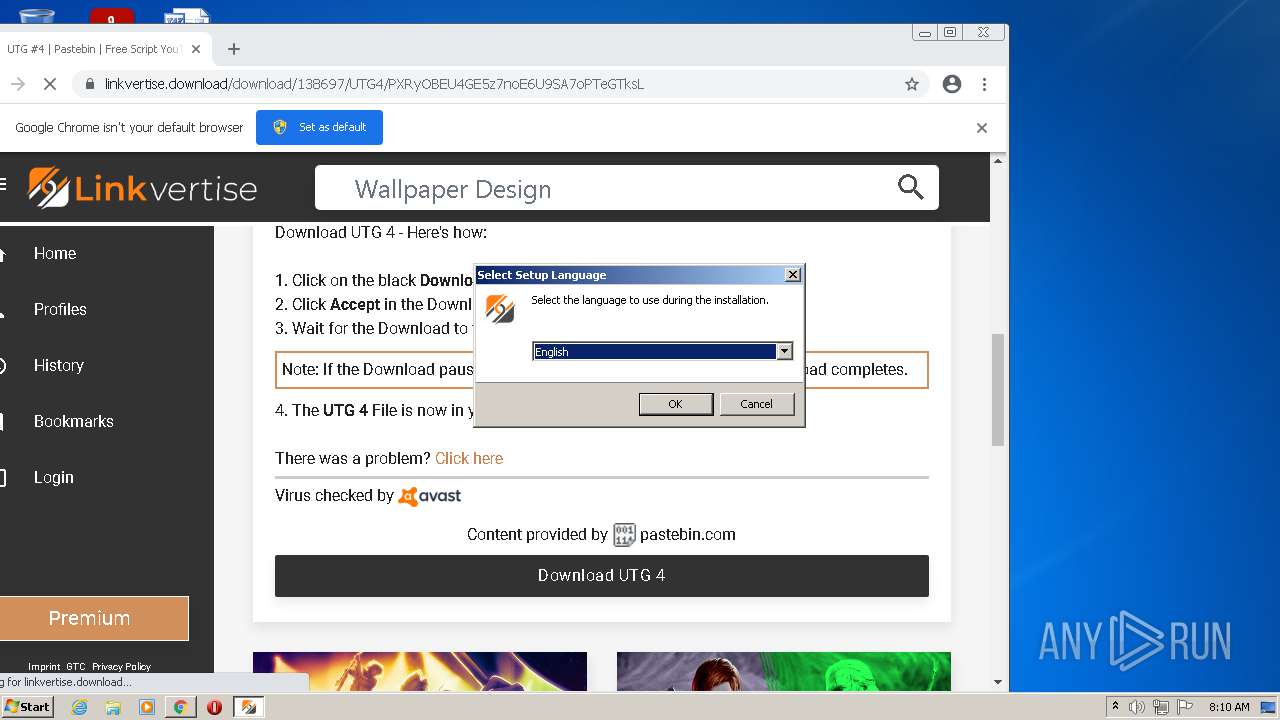Click the Show desktop button
The height and width of the screenshot is (720, 1280).
point(1268,707)
